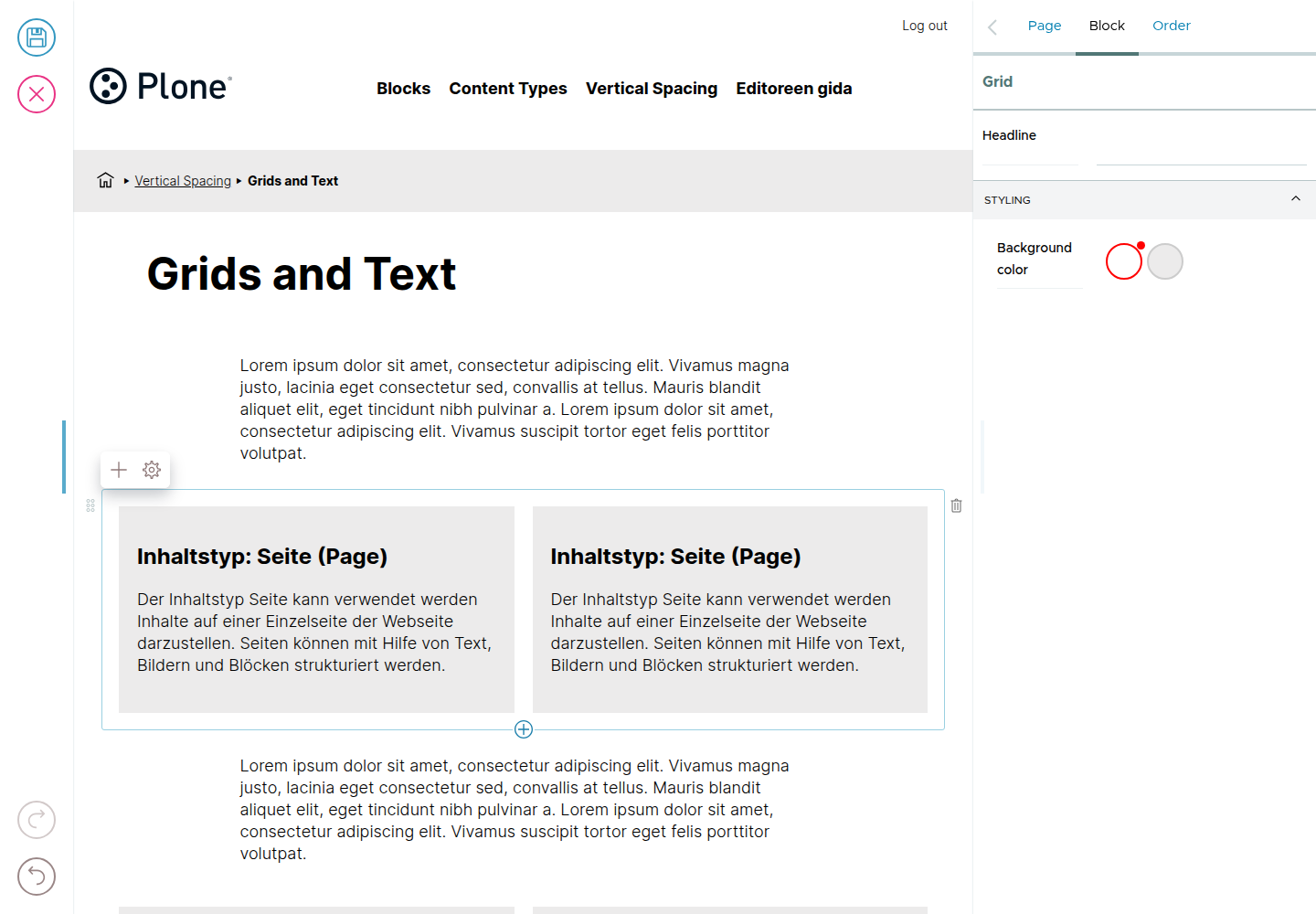The height and width of the screenshot is (914, 1316).
Task: Delete the grid block with trash icon
Action: pyautogui.click(x=956, y=505)
